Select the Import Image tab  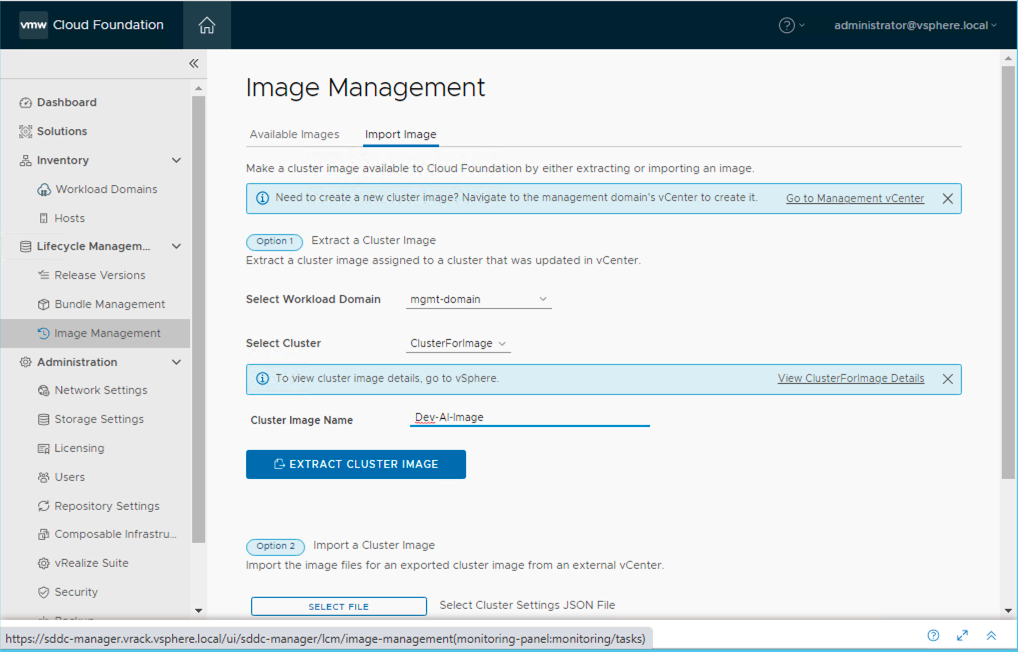(x=400, y=134)
